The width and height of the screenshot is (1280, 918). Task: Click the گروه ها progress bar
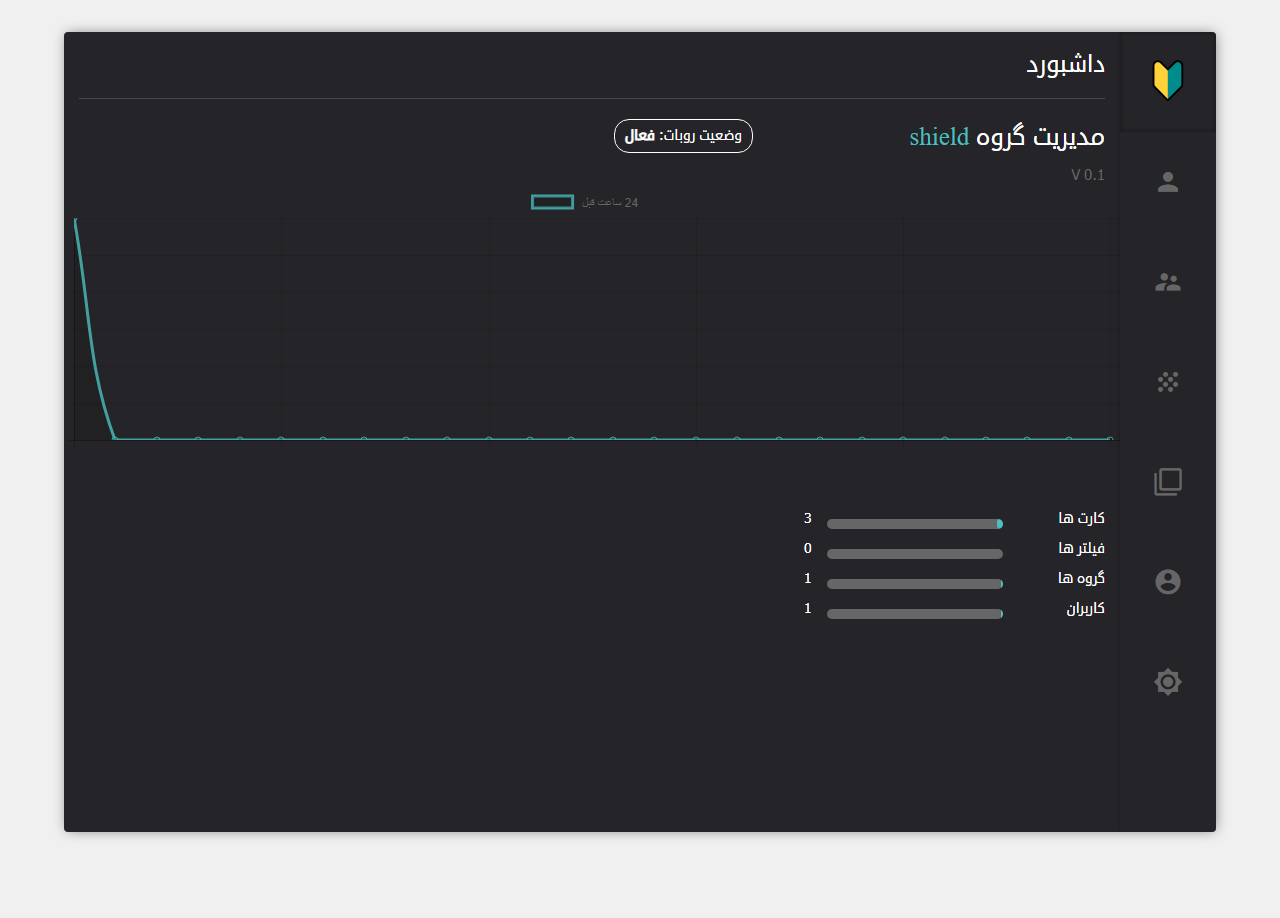coord(915,584)
